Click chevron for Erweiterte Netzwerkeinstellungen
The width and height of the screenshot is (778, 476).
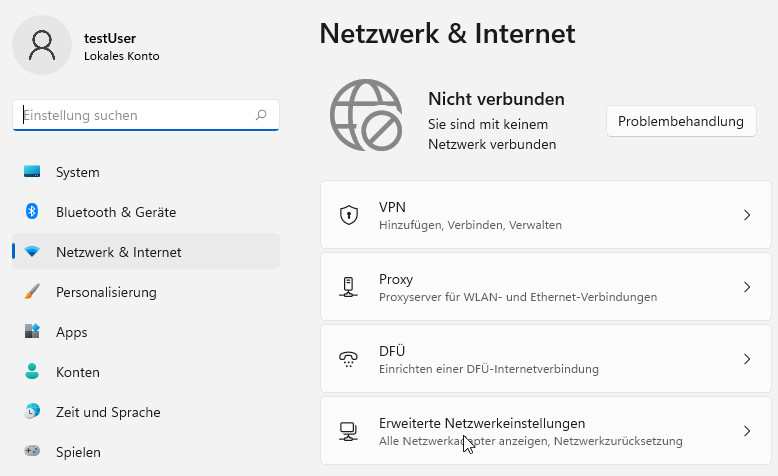pyautogui.click(x=746, y=431)
